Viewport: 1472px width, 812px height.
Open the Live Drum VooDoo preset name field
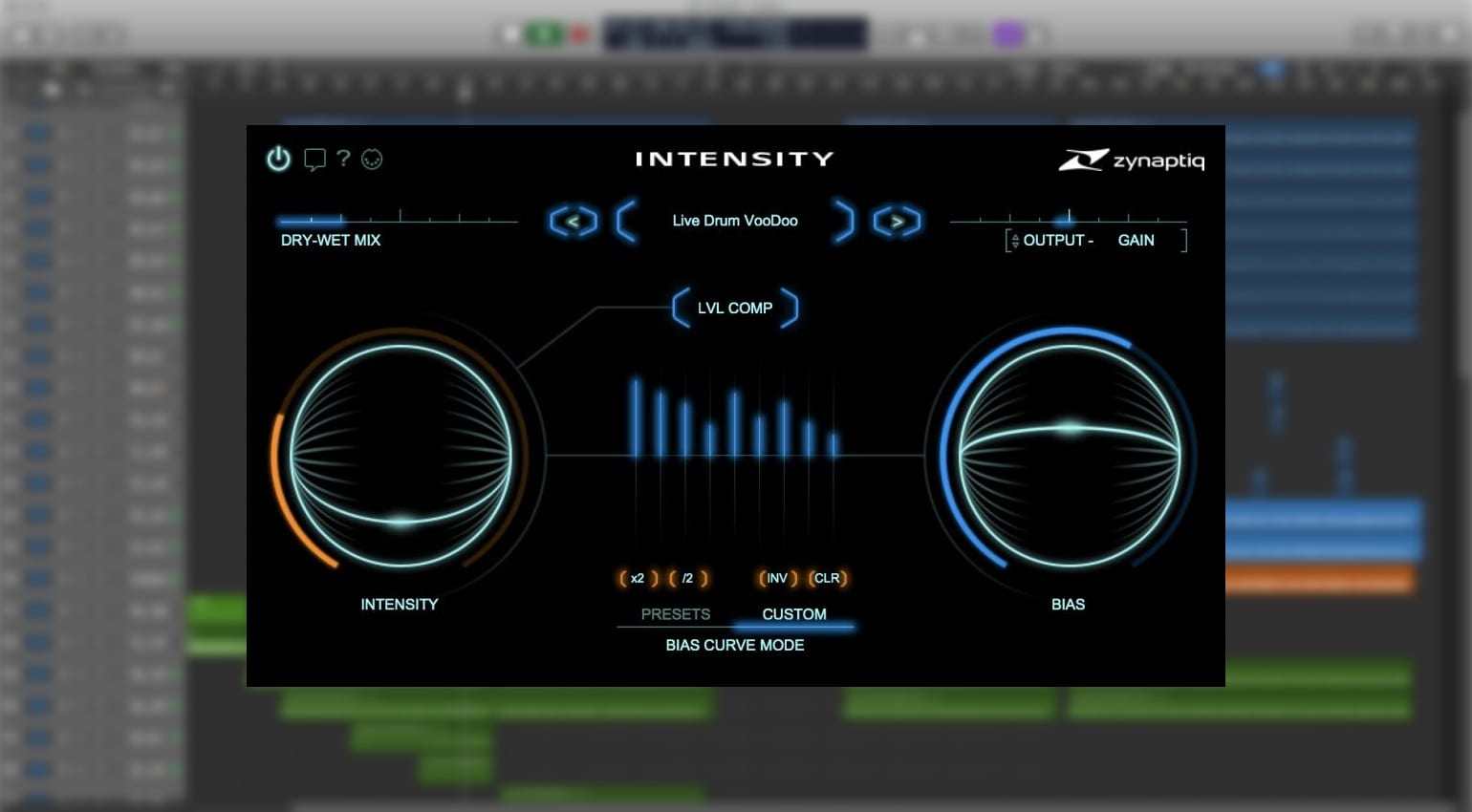[x=735, y=221]
